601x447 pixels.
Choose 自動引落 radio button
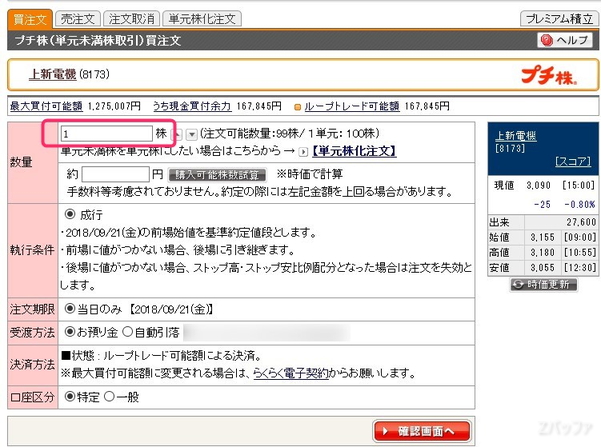[127, 332]
